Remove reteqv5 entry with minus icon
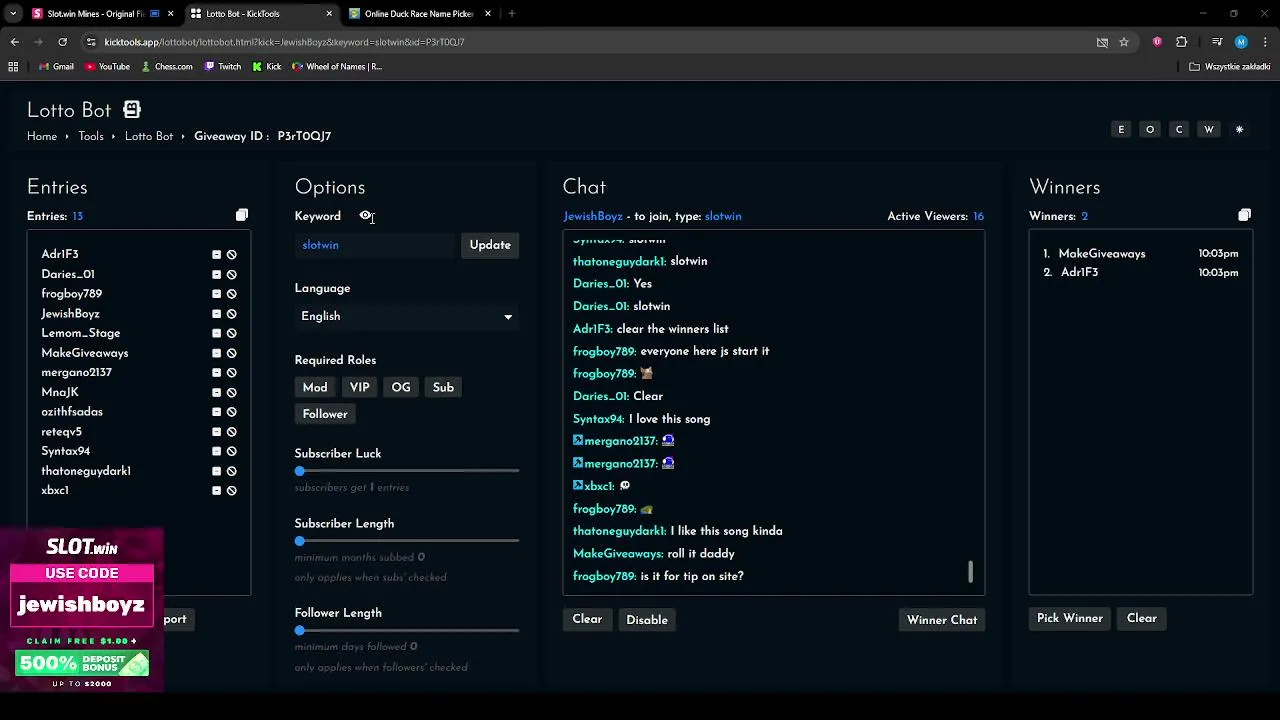This screenshot has height=720, width=1280. (x=216, y=432)
